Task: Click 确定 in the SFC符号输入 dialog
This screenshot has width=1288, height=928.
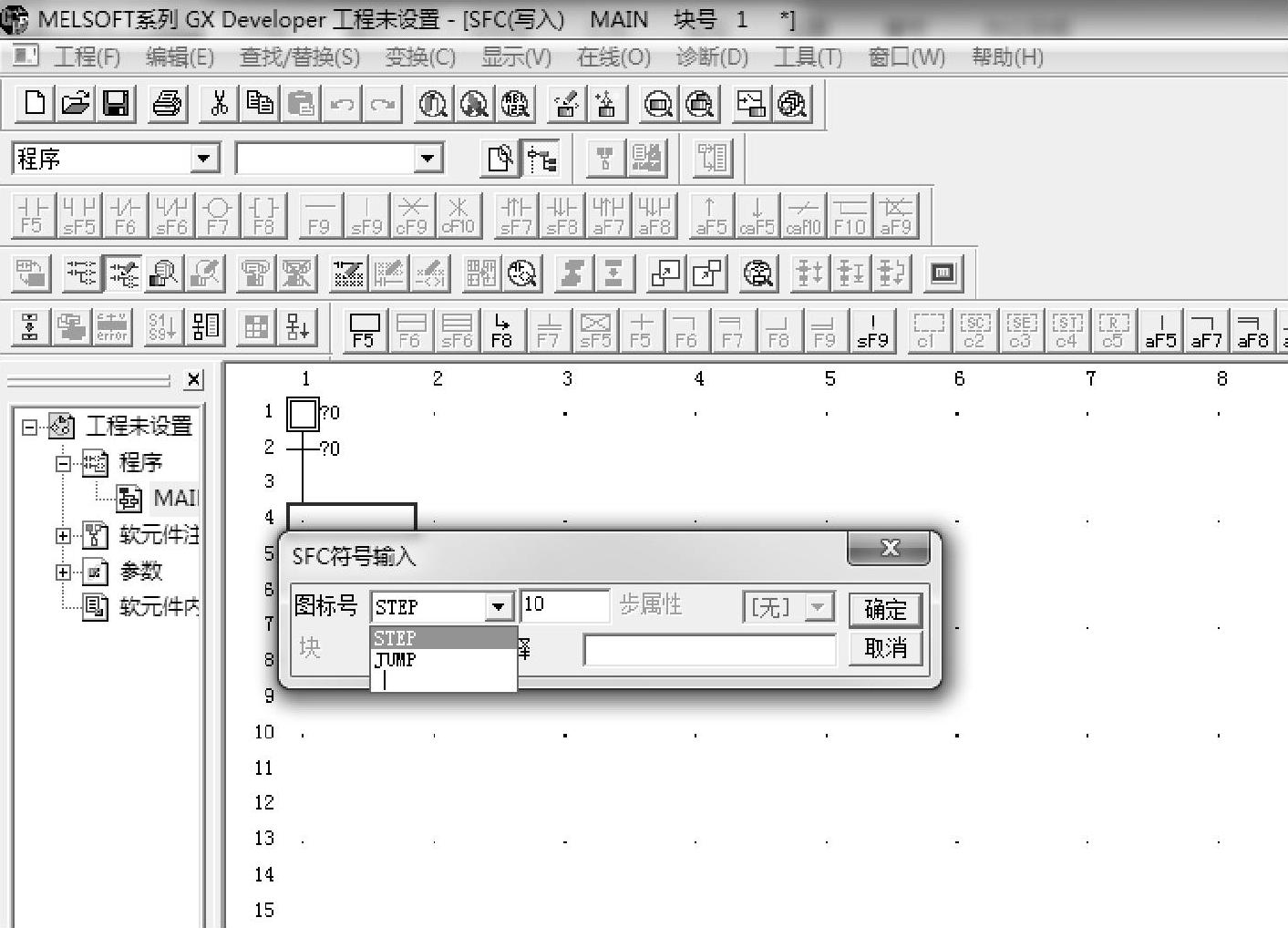Action: (885, 610)
